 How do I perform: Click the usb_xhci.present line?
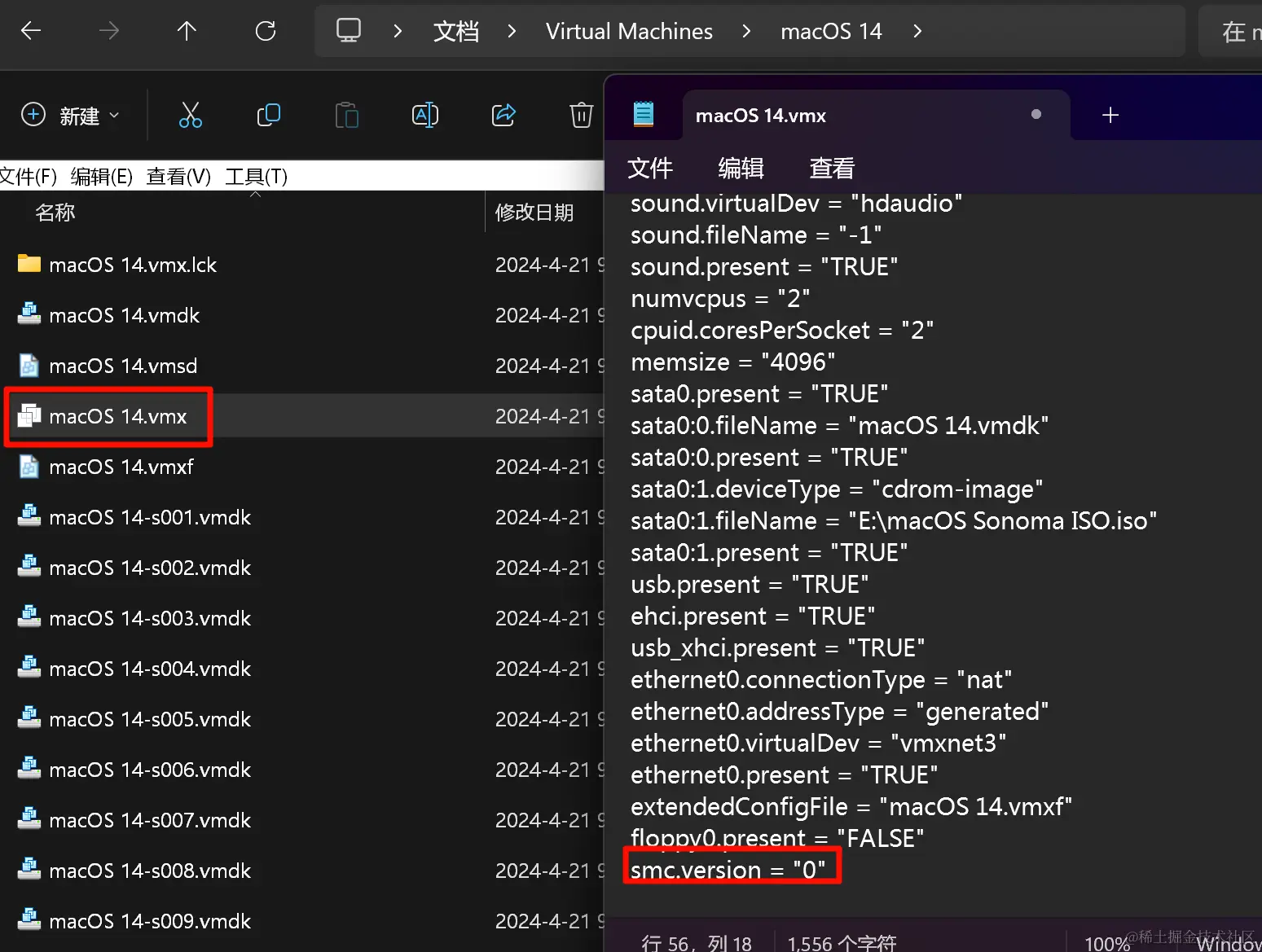(x=777, y=647)
